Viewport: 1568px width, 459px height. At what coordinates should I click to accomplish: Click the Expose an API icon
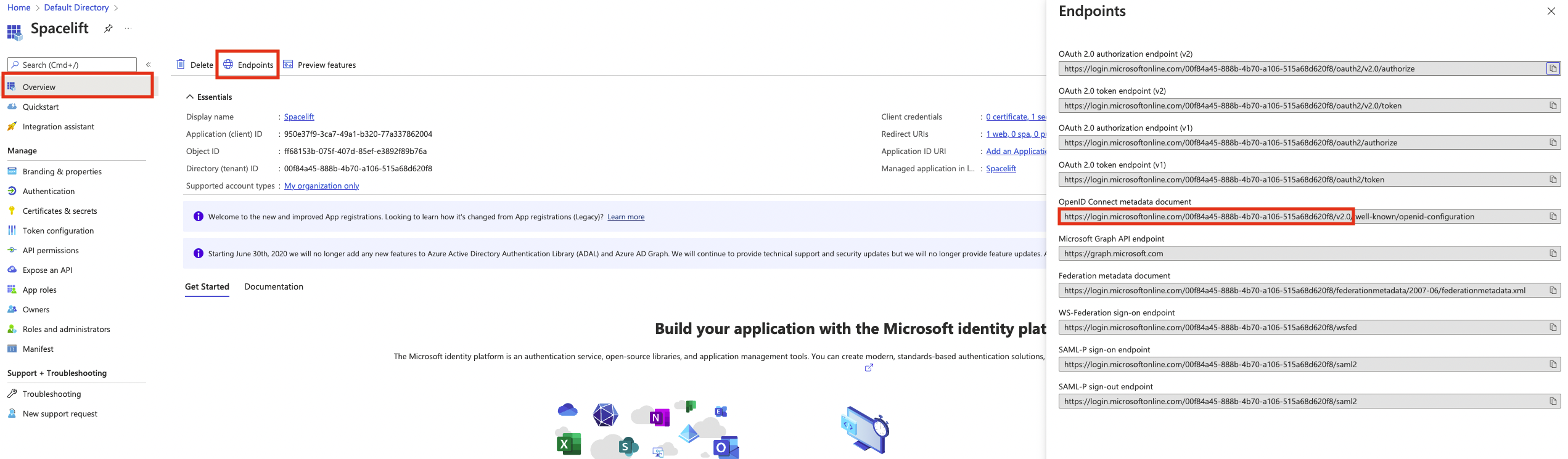point(12,269)
